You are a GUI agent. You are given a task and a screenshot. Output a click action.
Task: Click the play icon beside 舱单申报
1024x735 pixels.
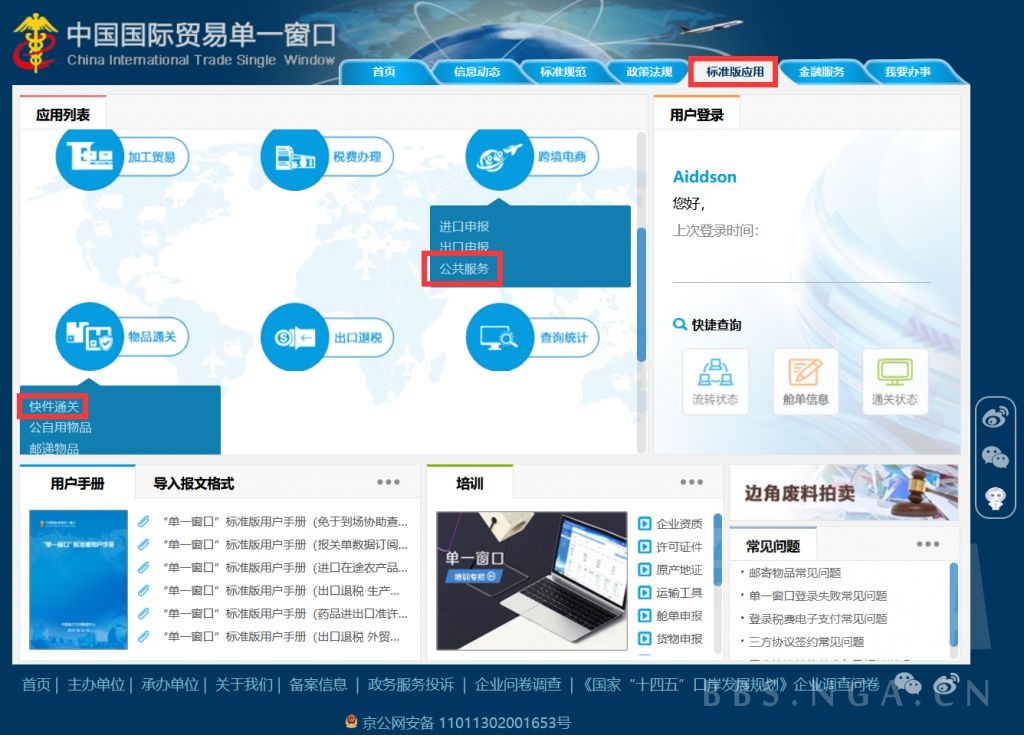pos(645,615)
